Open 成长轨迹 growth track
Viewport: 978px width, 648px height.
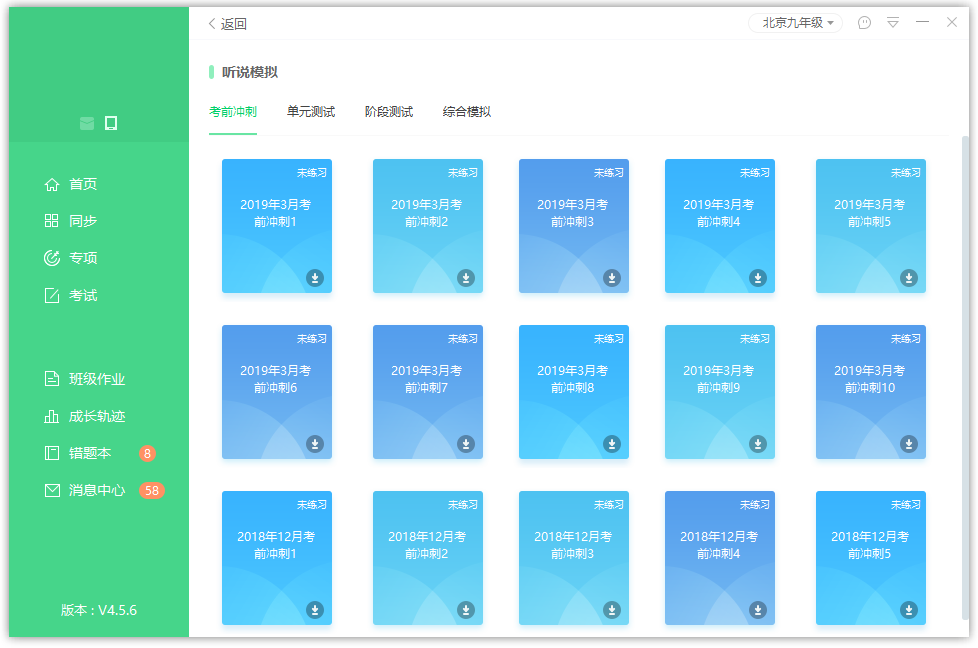[x=85, y=416]
